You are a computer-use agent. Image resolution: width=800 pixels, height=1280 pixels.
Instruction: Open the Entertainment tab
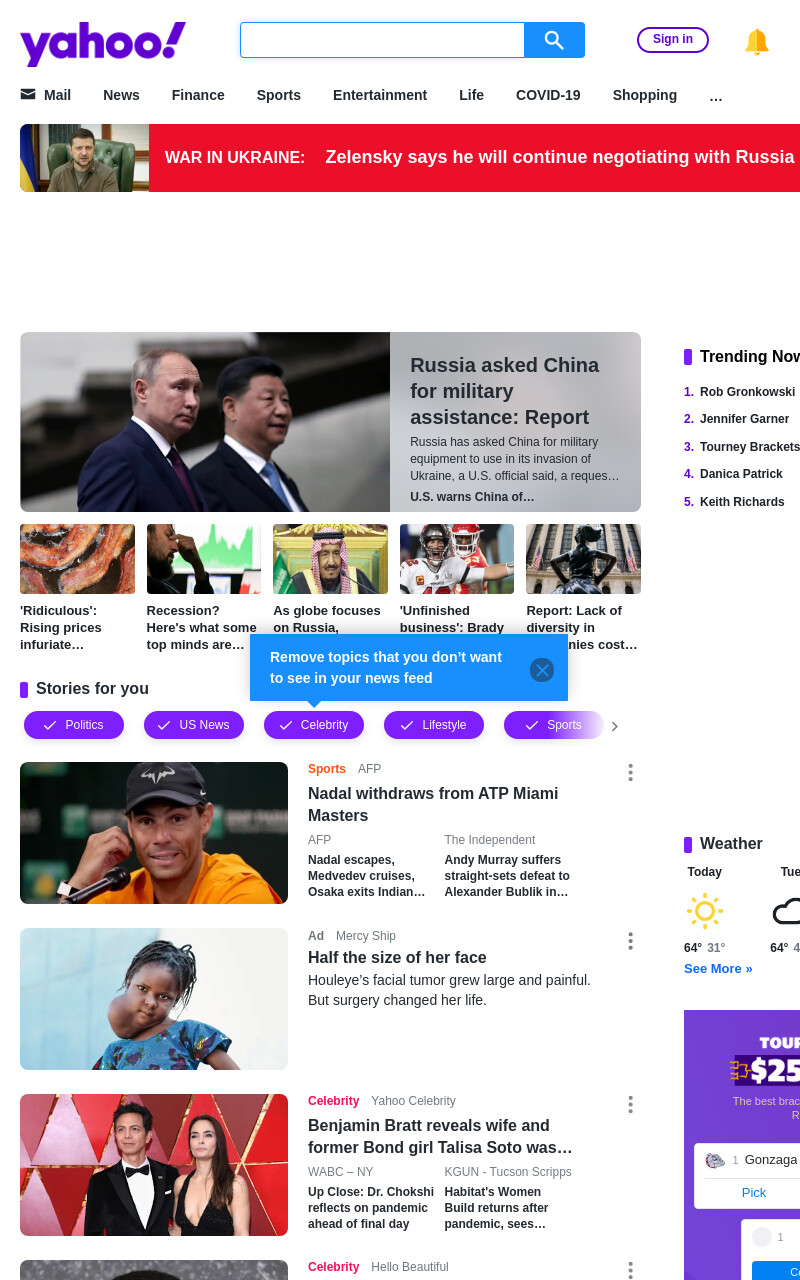tap(380, 95)
